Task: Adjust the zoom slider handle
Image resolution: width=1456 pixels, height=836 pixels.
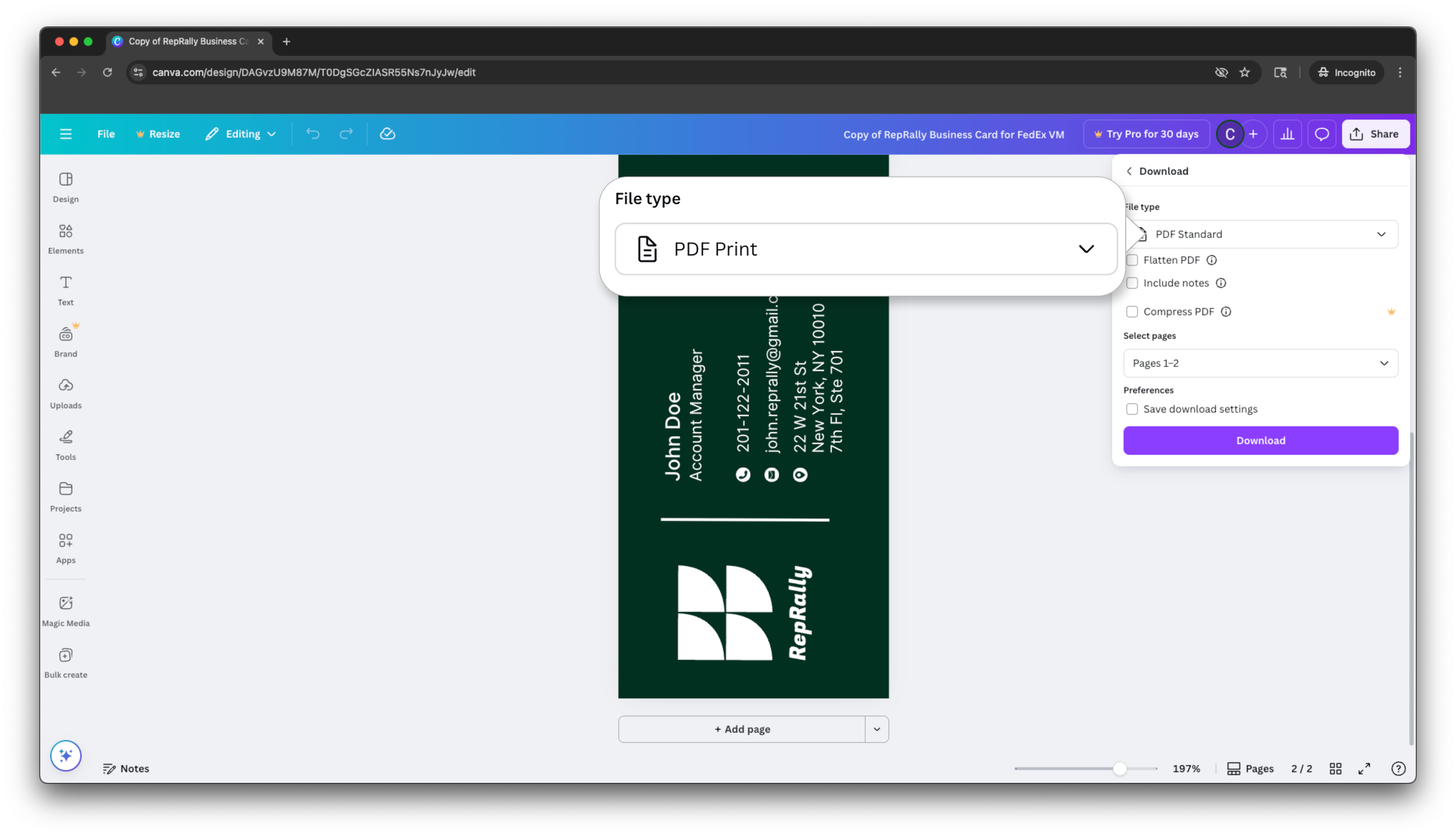Action: [x=1119, y=769]
